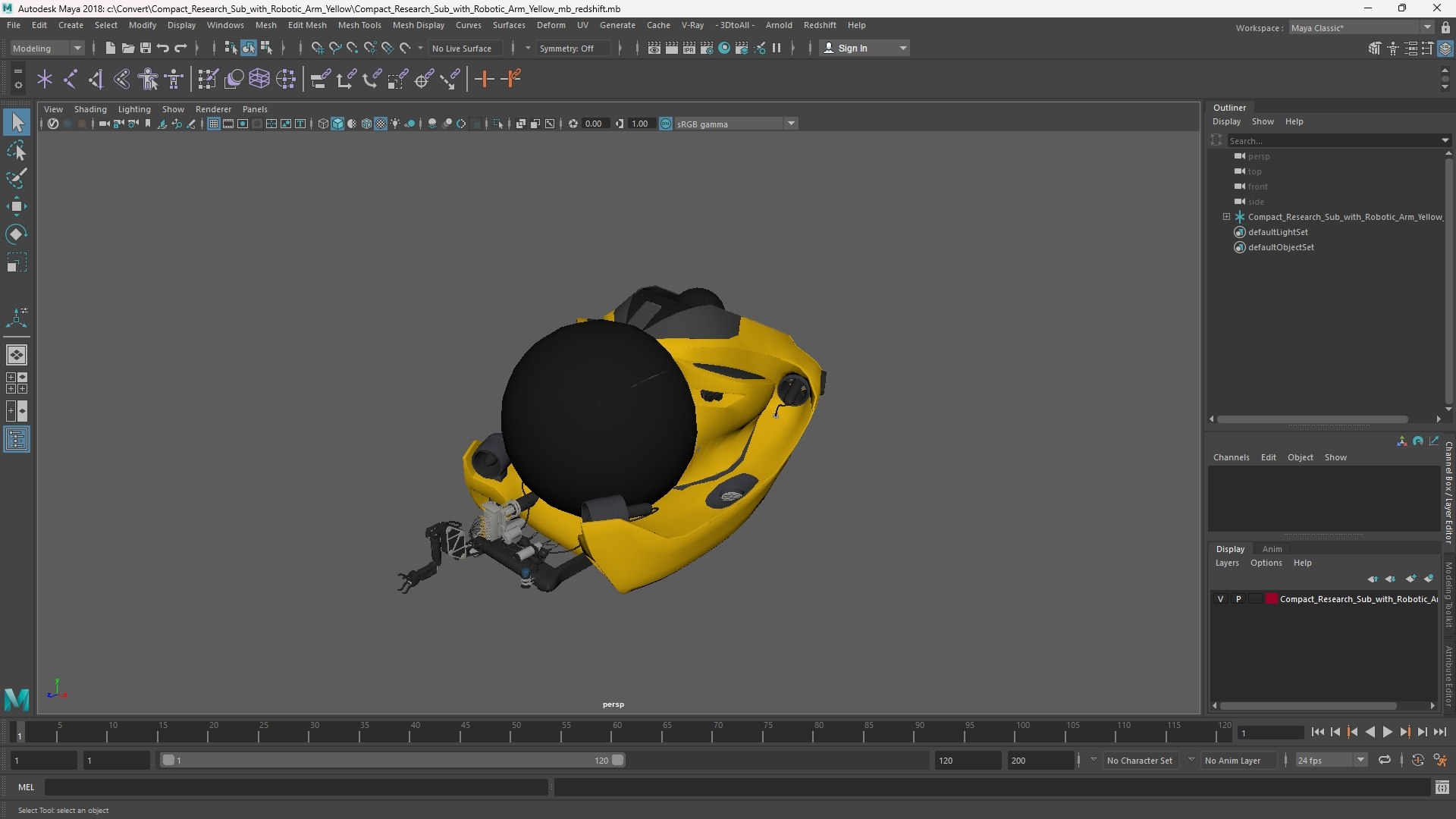Click the Outliner search field

(x=1332, y=140)
